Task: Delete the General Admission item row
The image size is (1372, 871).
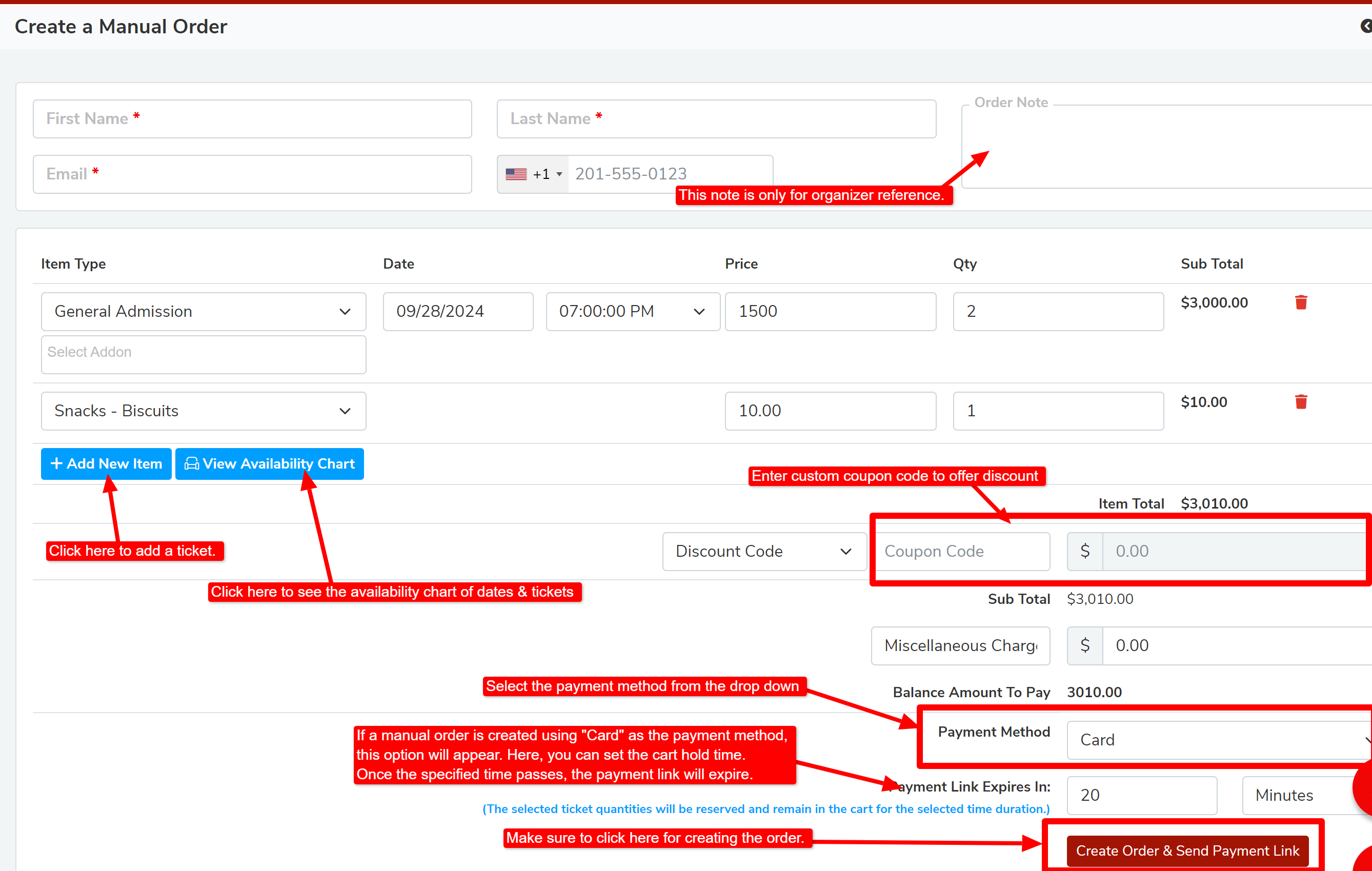Action: [x=1301, y=302]
